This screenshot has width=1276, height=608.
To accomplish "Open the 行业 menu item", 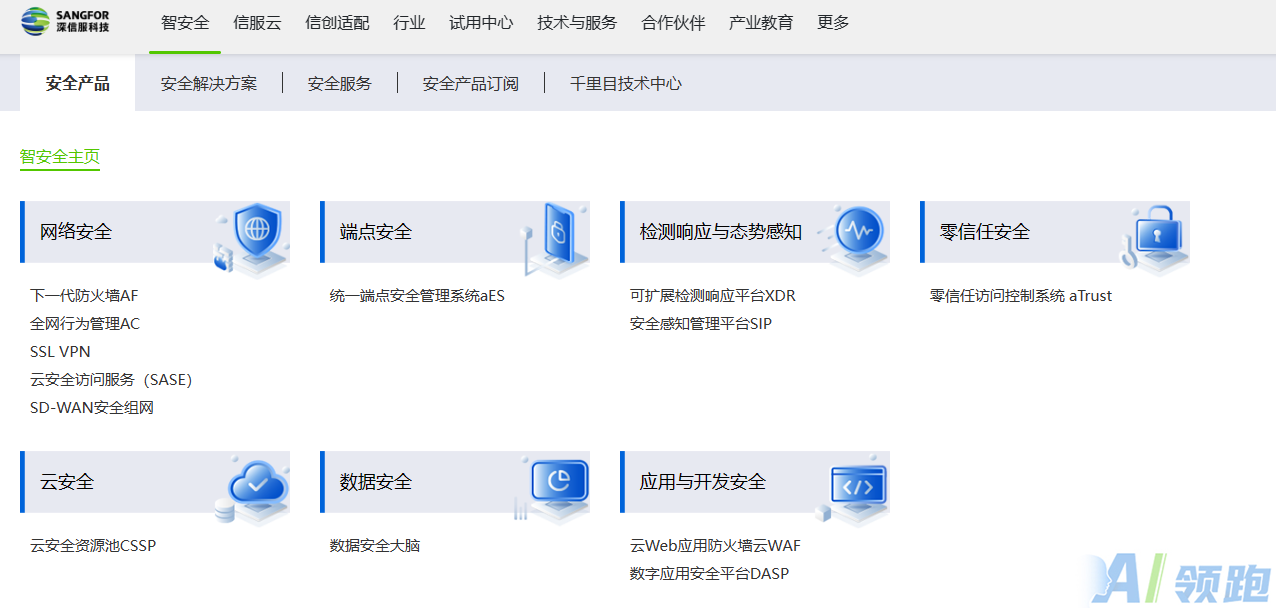I will click(409, 22).
